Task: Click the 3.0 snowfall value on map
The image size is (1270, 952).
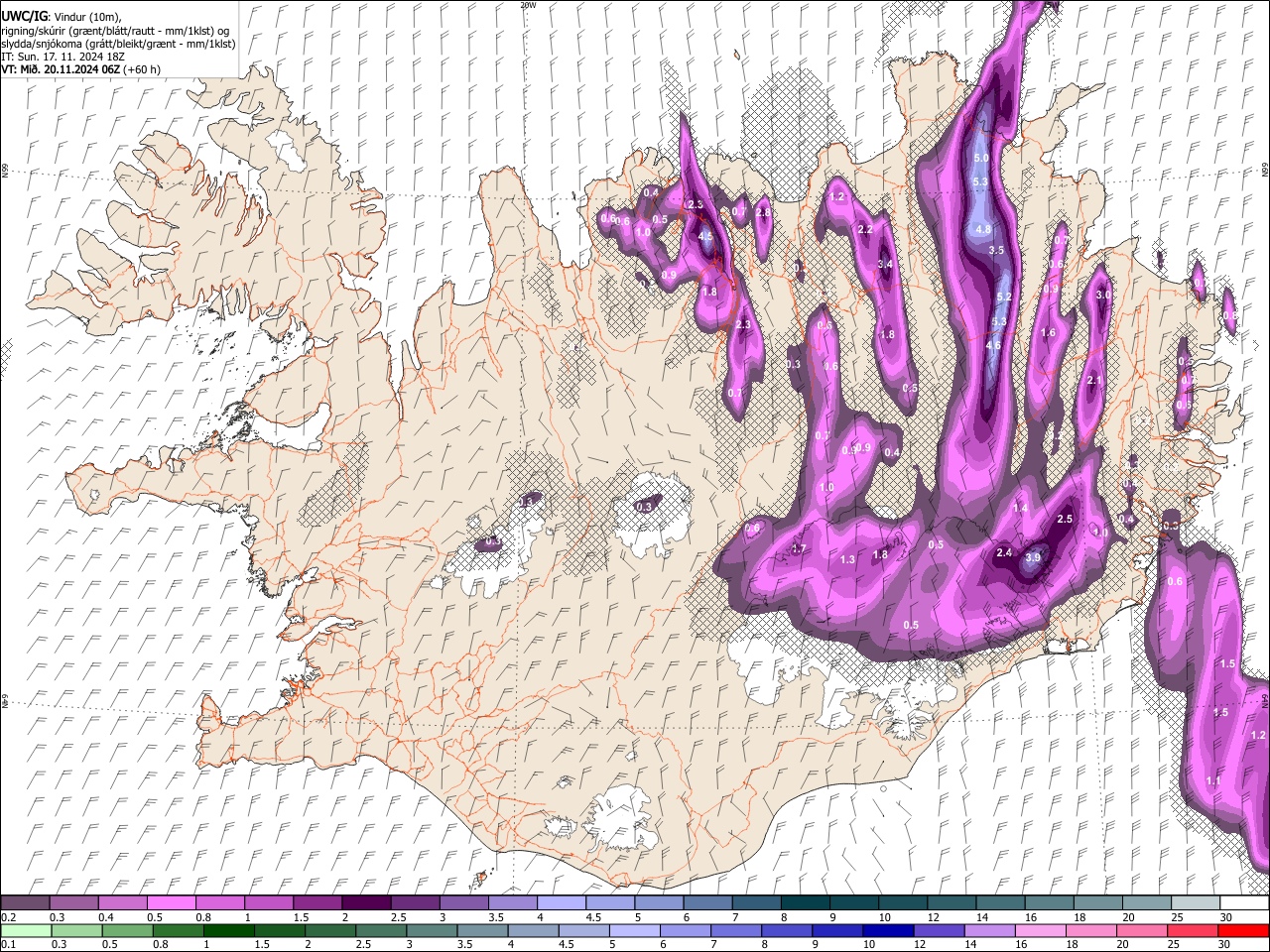Action: (x=1102, y=296)
